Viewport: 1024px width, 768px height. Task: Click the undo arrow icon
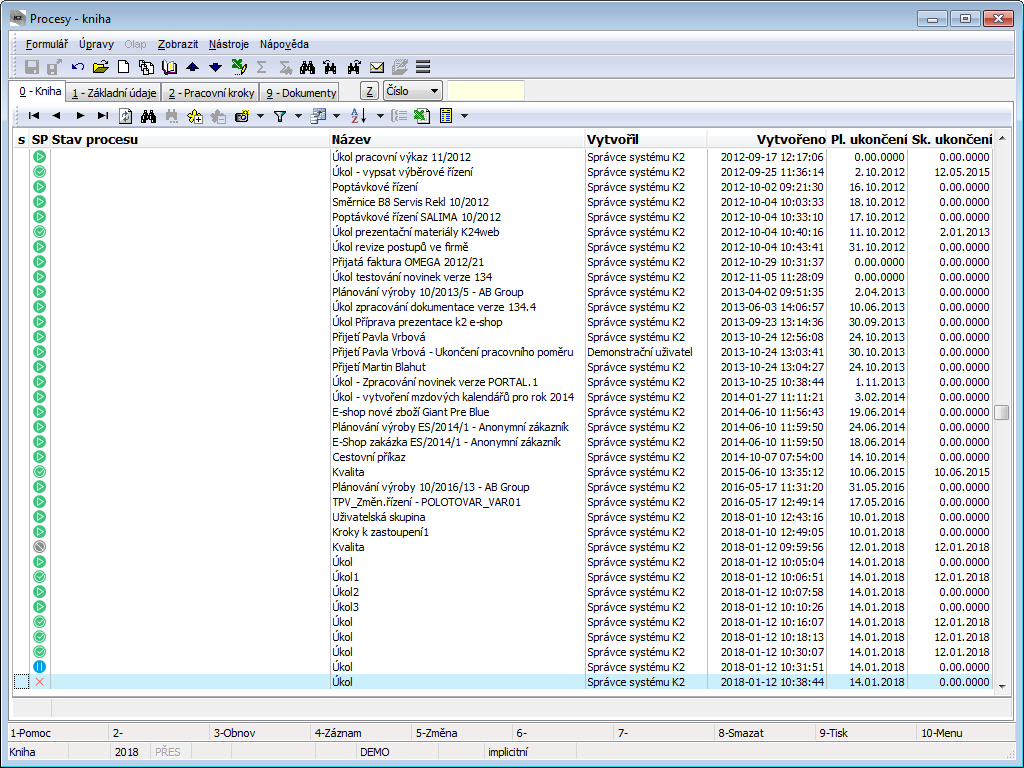(x=78, y=67)
